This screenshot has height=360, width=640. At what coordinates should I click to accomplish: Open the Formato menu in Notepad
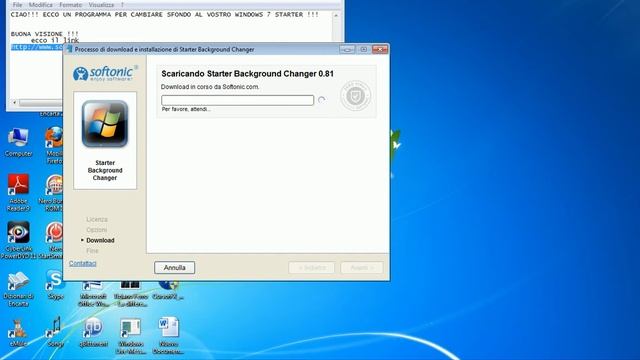tap(70, 5)
